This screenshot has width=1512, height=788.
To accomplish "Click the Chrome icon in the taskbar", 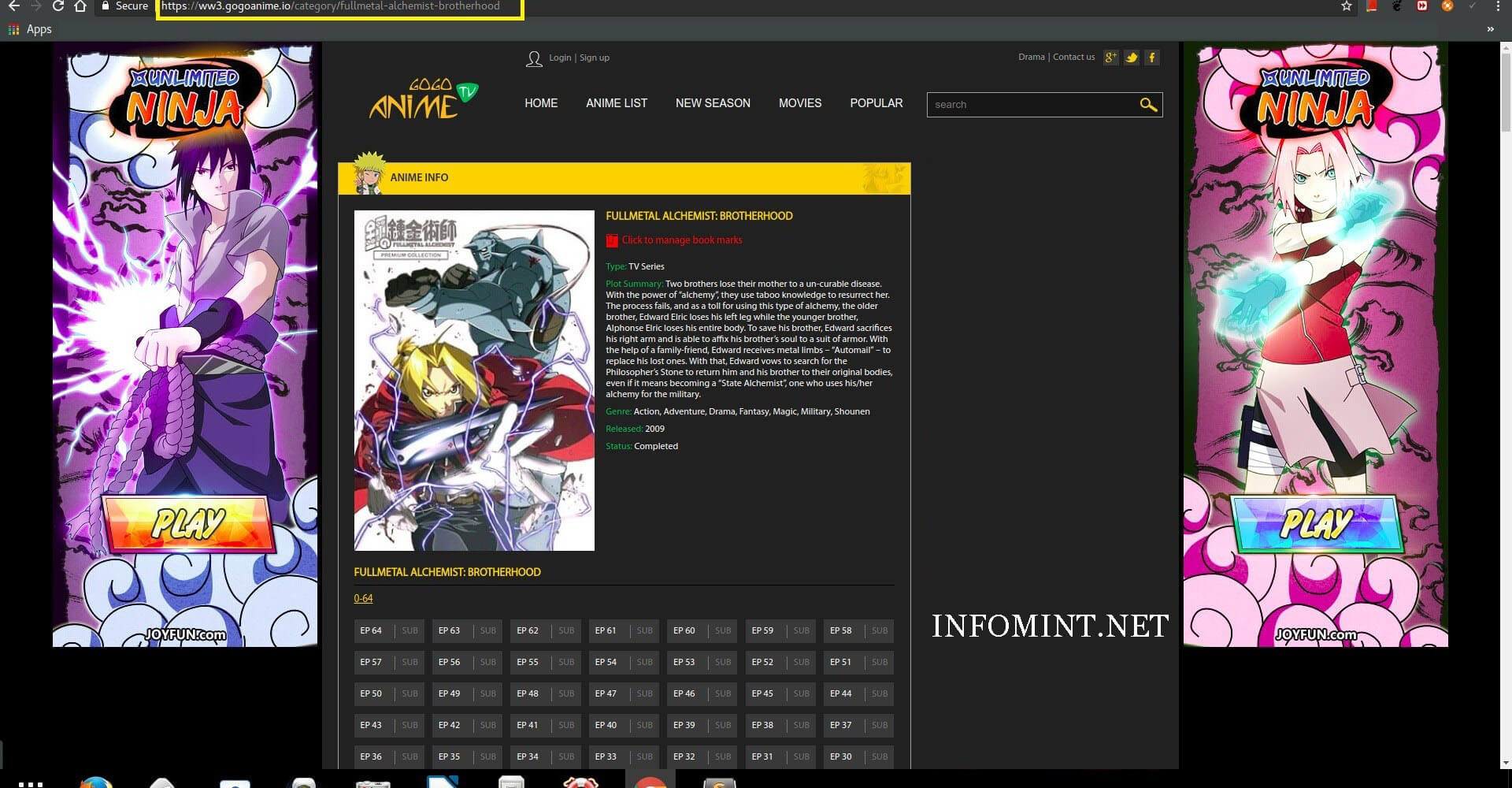I will (650, 780).
